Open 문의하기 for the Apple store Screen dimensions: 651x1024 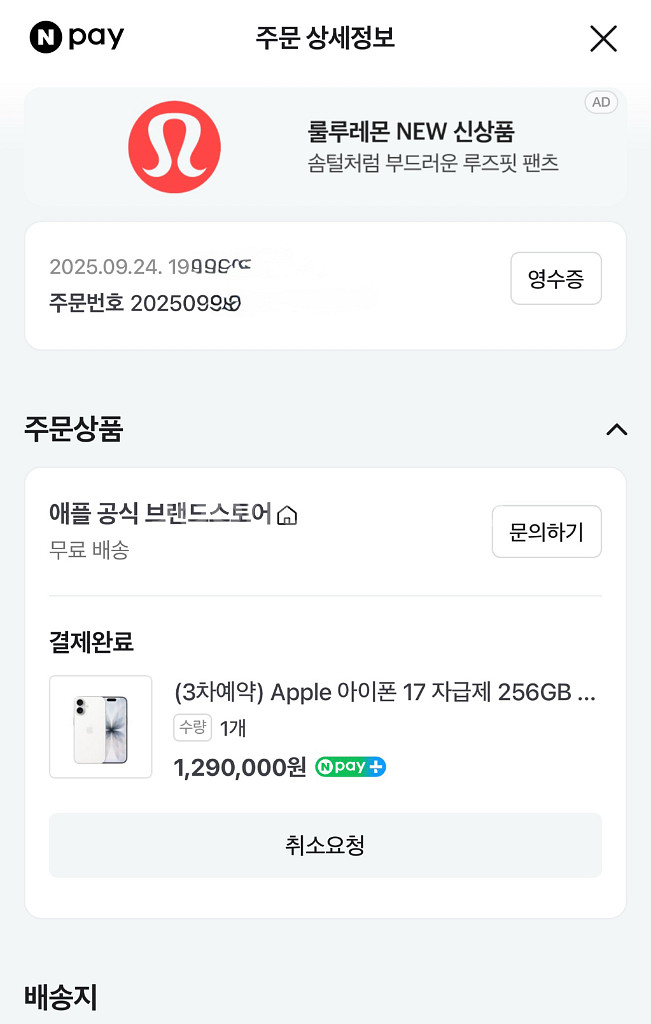[546, 531]
